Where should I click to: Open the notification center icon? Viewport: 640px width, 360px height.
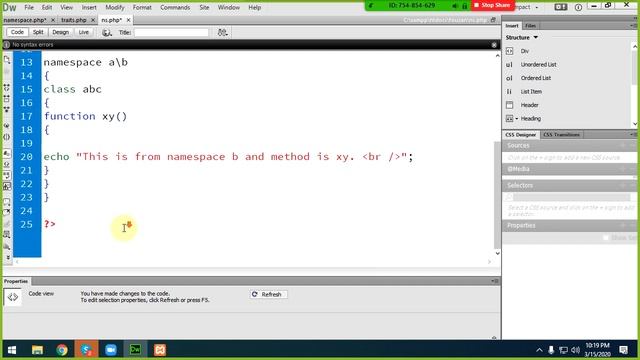click(623, 350)
